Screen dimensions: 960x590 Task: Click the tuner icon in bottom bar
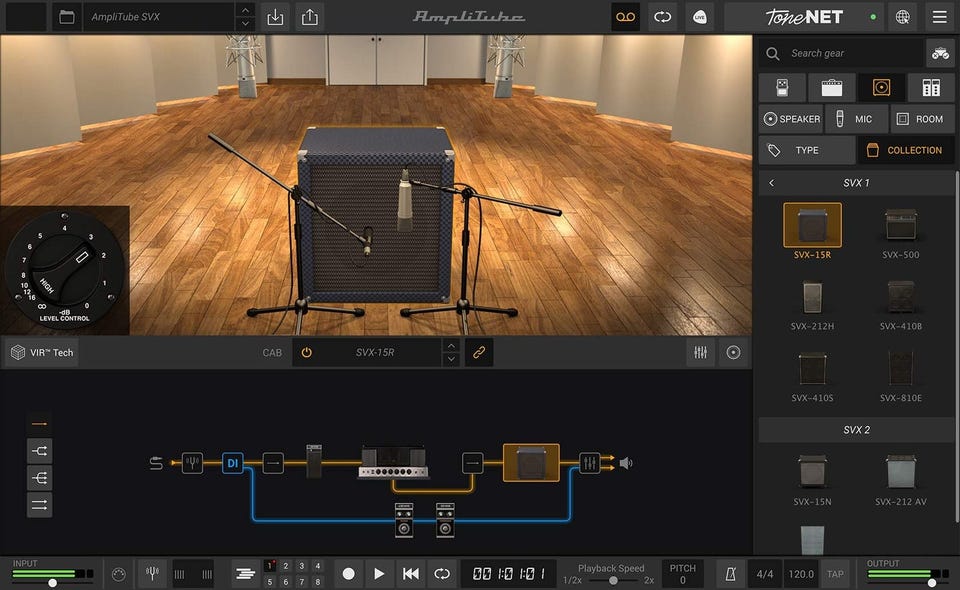coord(152,574)
